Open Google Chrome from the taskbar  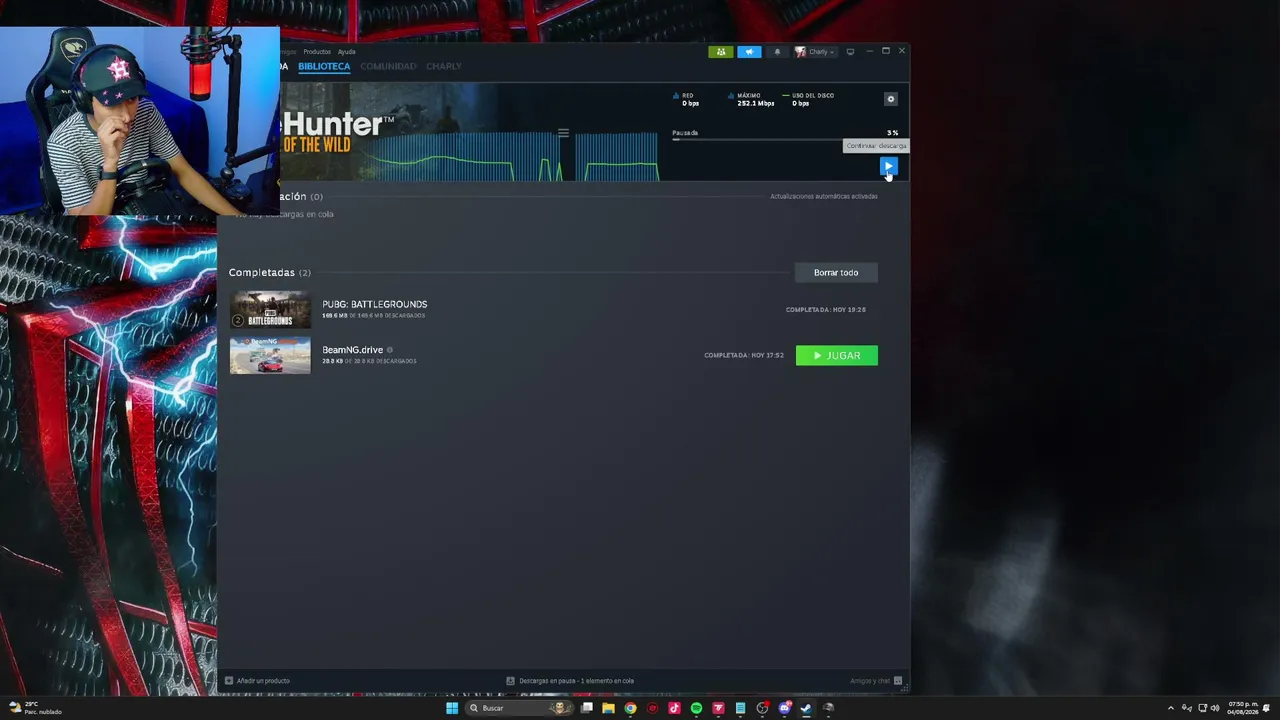pyautogui.click(x=630, y=708)
